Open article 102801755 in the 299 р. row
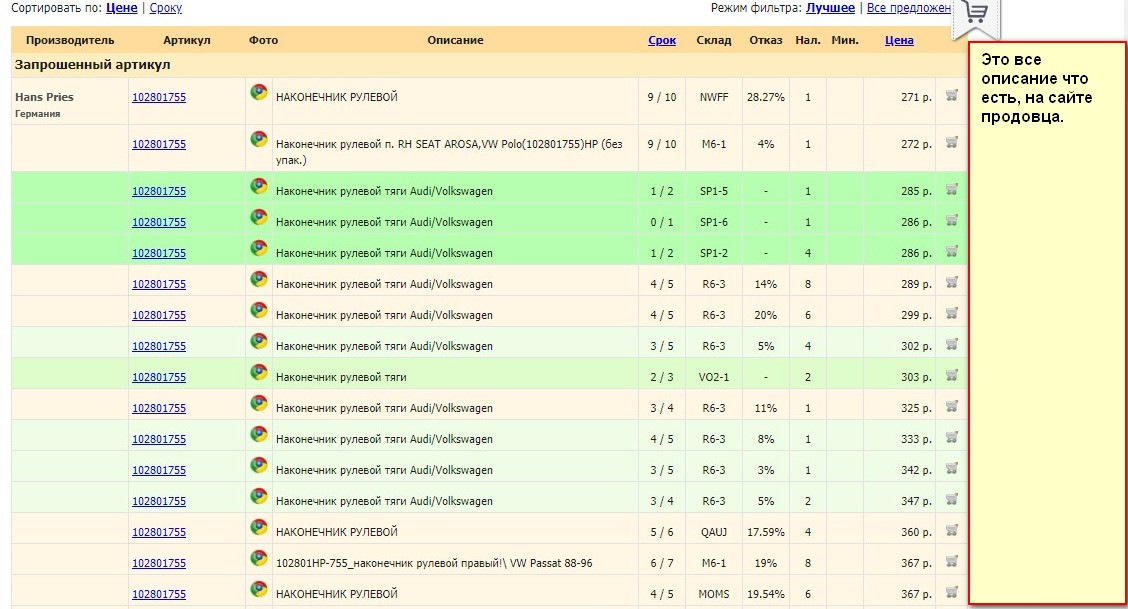 click(159, 315)
